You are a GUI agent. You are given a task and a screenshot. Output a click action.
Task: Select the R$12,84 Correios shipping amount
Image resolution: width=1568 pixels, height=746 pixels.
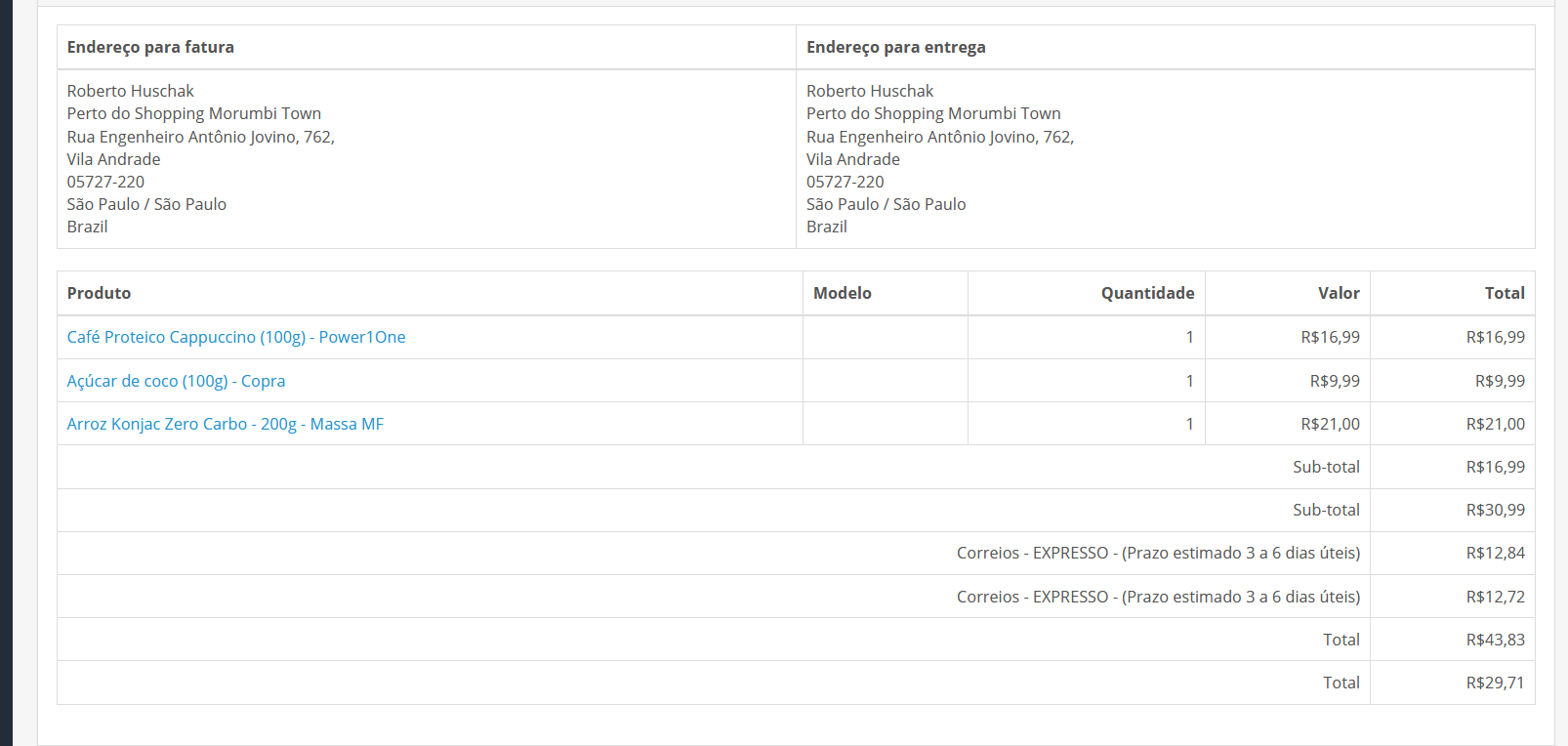[1495, 553]
